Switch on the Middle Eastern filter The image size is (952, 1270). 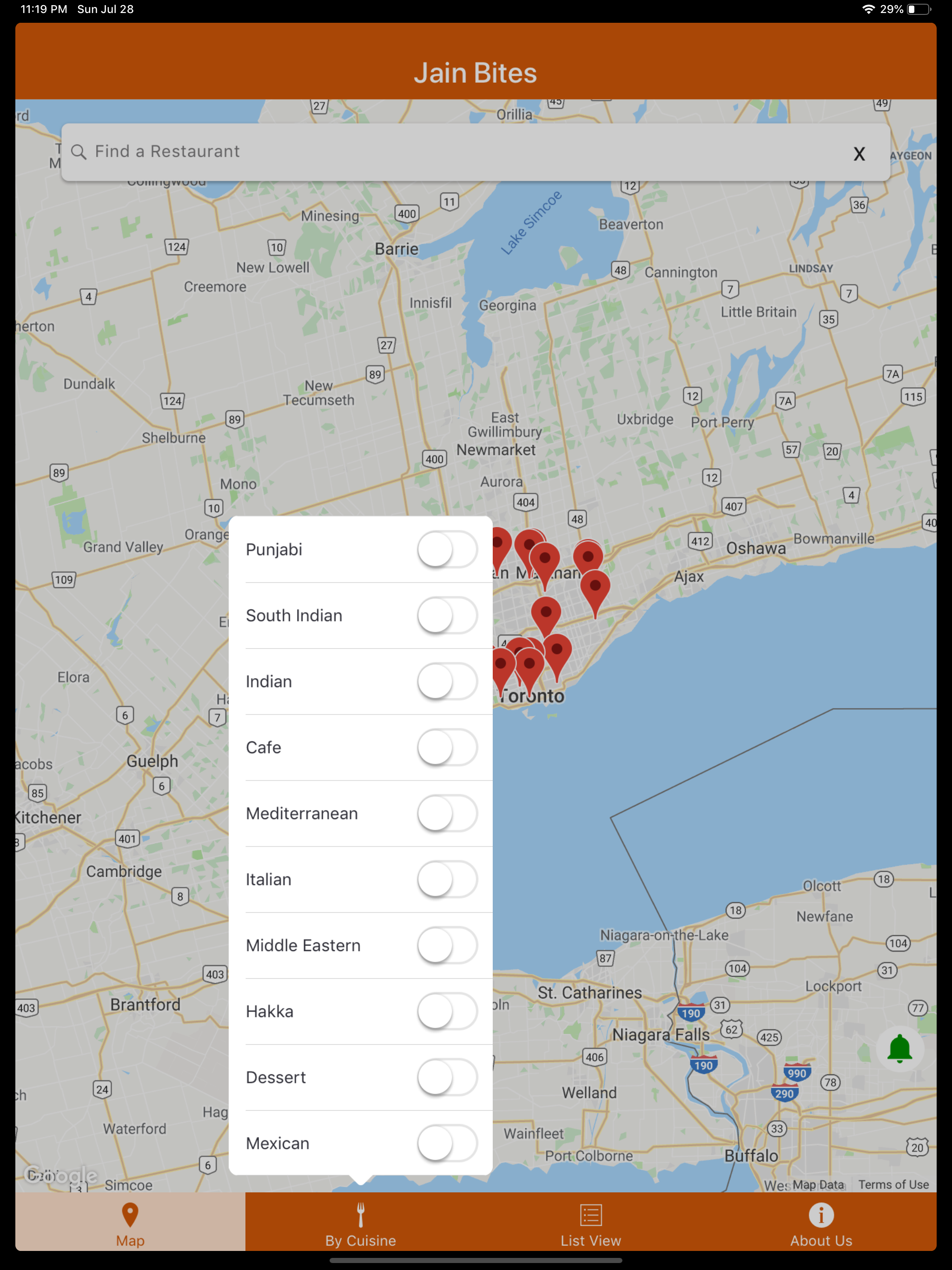click(x=447, y=946)
